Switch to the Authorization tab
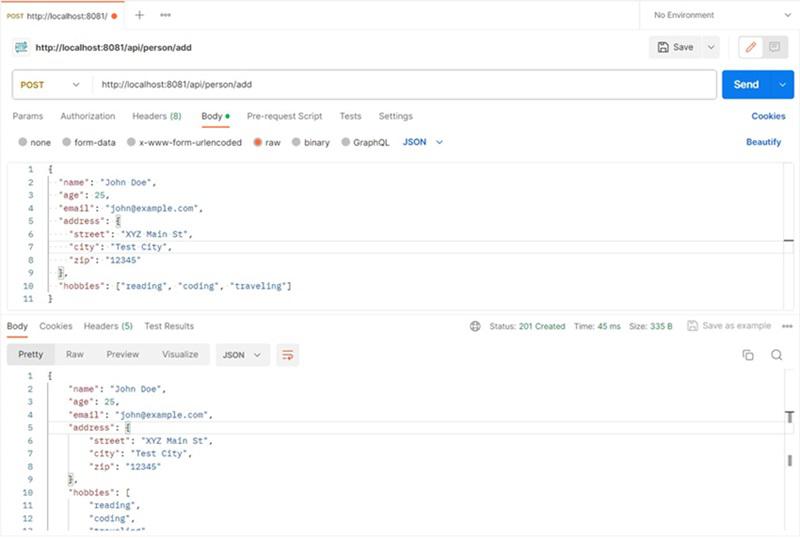 point(88,116)
